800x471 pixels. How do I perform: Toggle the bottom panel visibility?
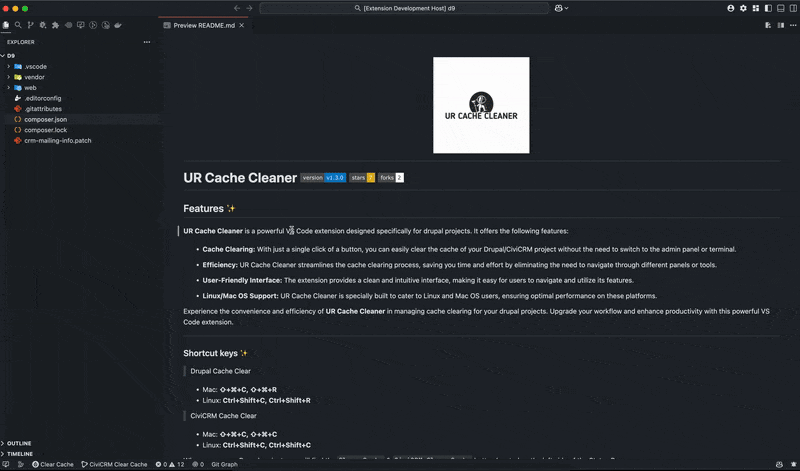click(781, 8)
